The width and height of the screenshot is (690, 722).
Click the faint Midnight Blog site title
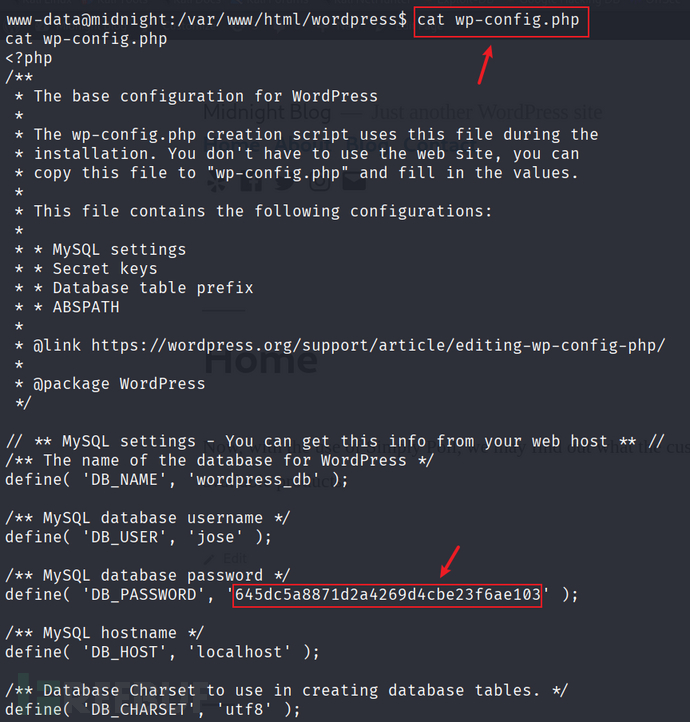click(x=267, y=112)
